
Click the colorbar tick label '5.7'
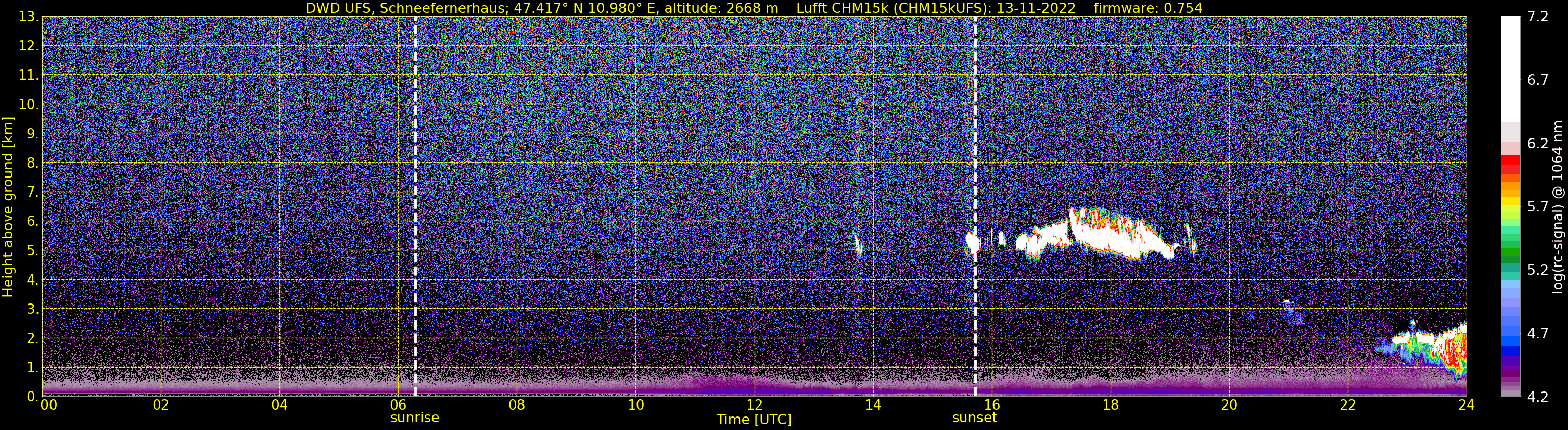1538,207
